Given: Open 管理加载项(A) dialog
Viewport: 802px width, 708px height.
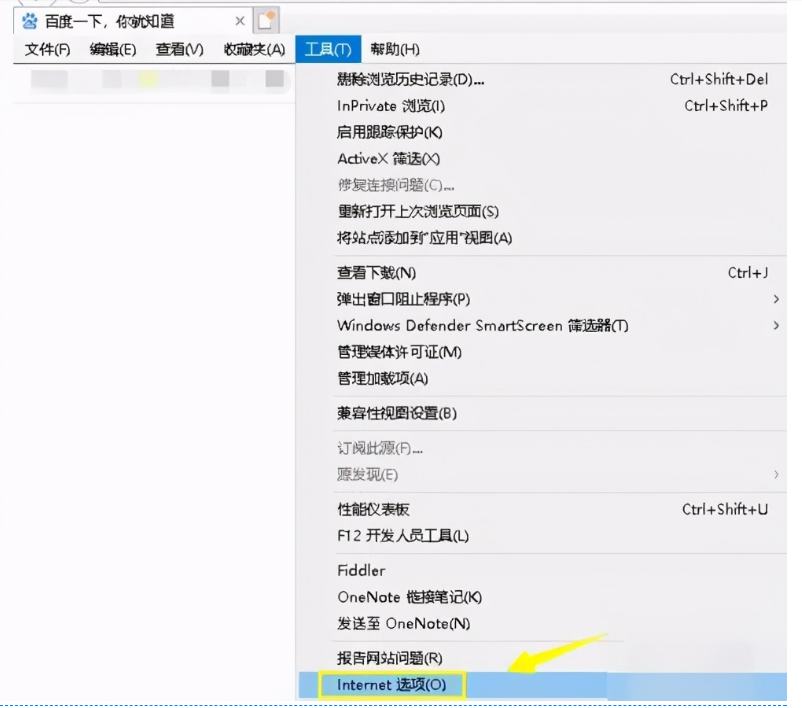Looking at the screenshot, I should (x=382, y=378).
